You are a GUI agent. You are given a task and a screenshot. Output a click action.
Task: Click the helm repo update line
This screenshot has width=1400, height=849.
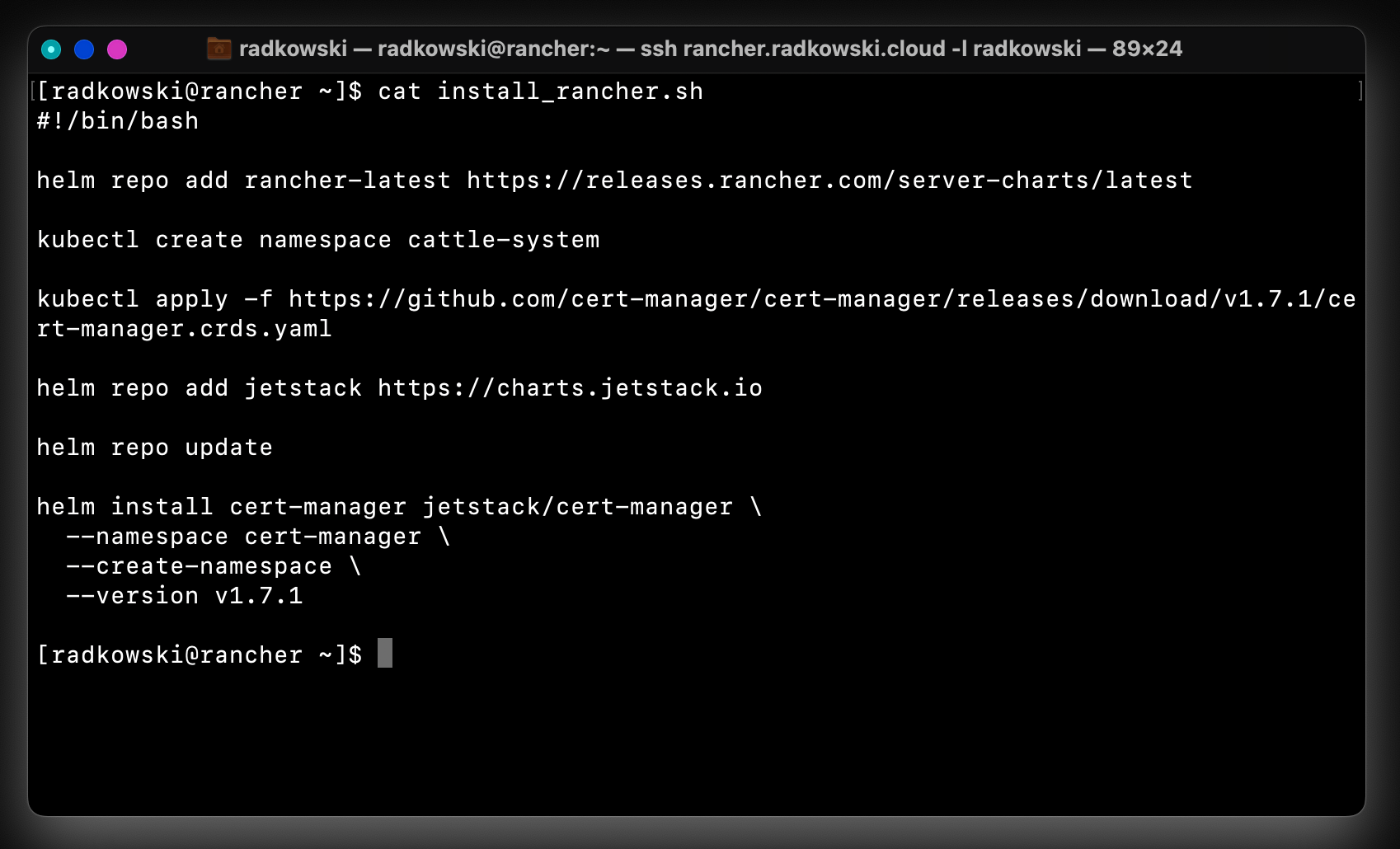pos(155,448)
